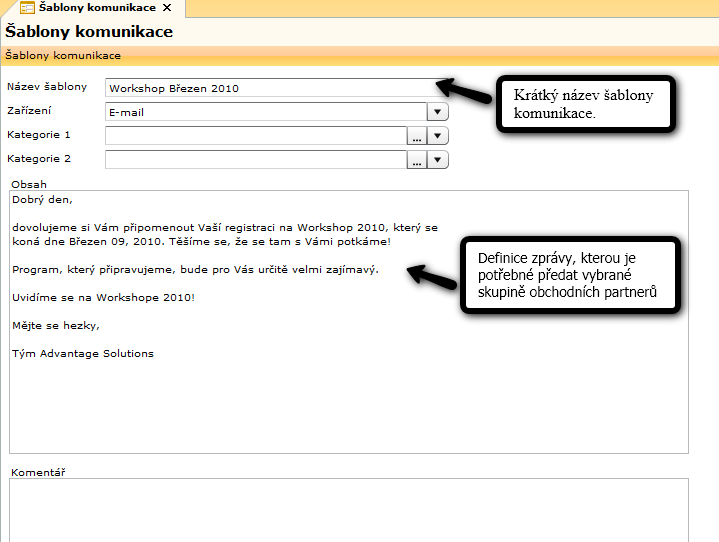Click inside the Komentář text area

point(348,510)
